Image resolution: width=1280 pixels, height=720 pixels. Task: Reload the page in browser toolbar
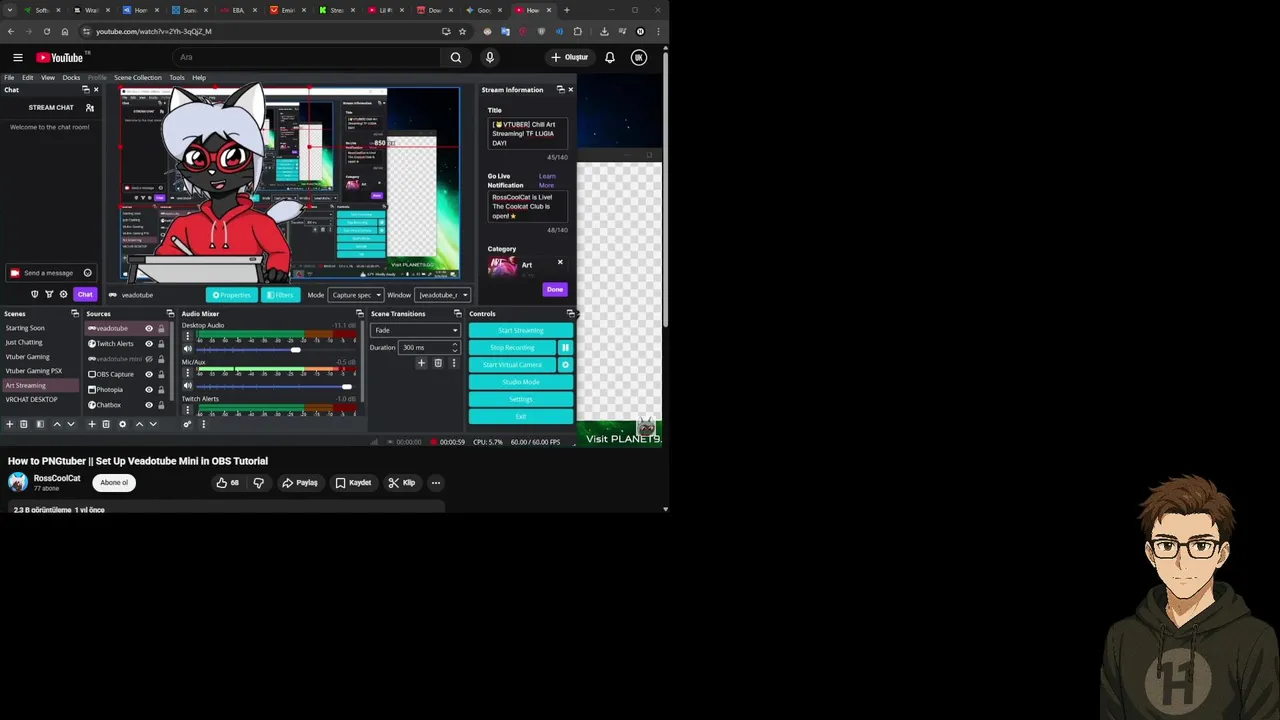coord(46,31)
